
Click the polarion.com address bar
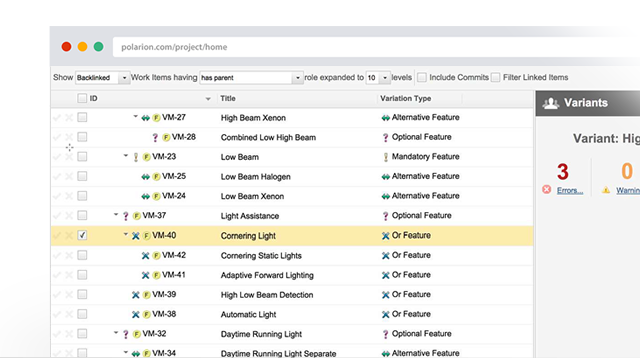(376, 47)
